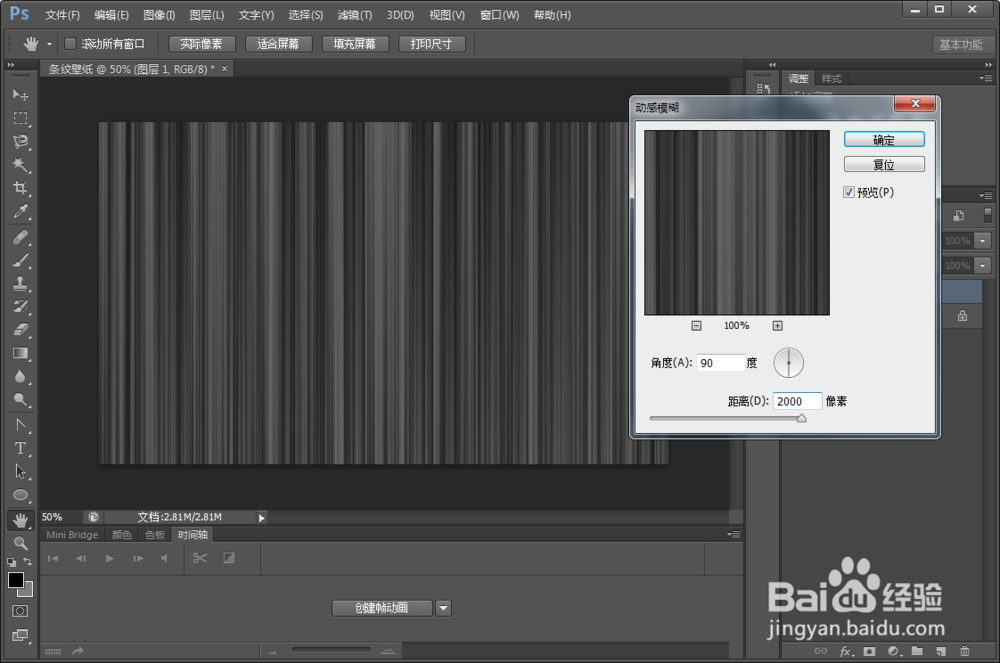The width and height of the screenshot is (1000, 663).
Task: Select the Magic Wand tool
Action: pos(20,165)
